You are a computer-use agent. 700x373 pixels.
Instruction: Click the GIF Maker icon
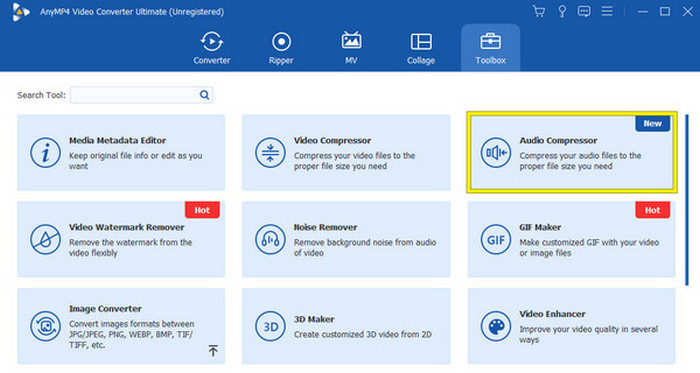496,240
